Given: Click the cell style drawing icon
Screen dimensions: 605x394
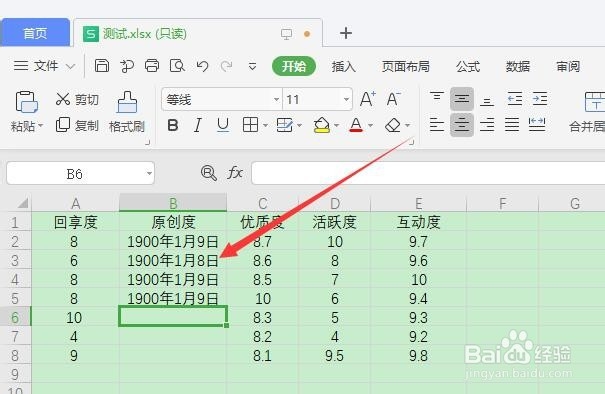Looking at the screenshot, I should [285, 125].
